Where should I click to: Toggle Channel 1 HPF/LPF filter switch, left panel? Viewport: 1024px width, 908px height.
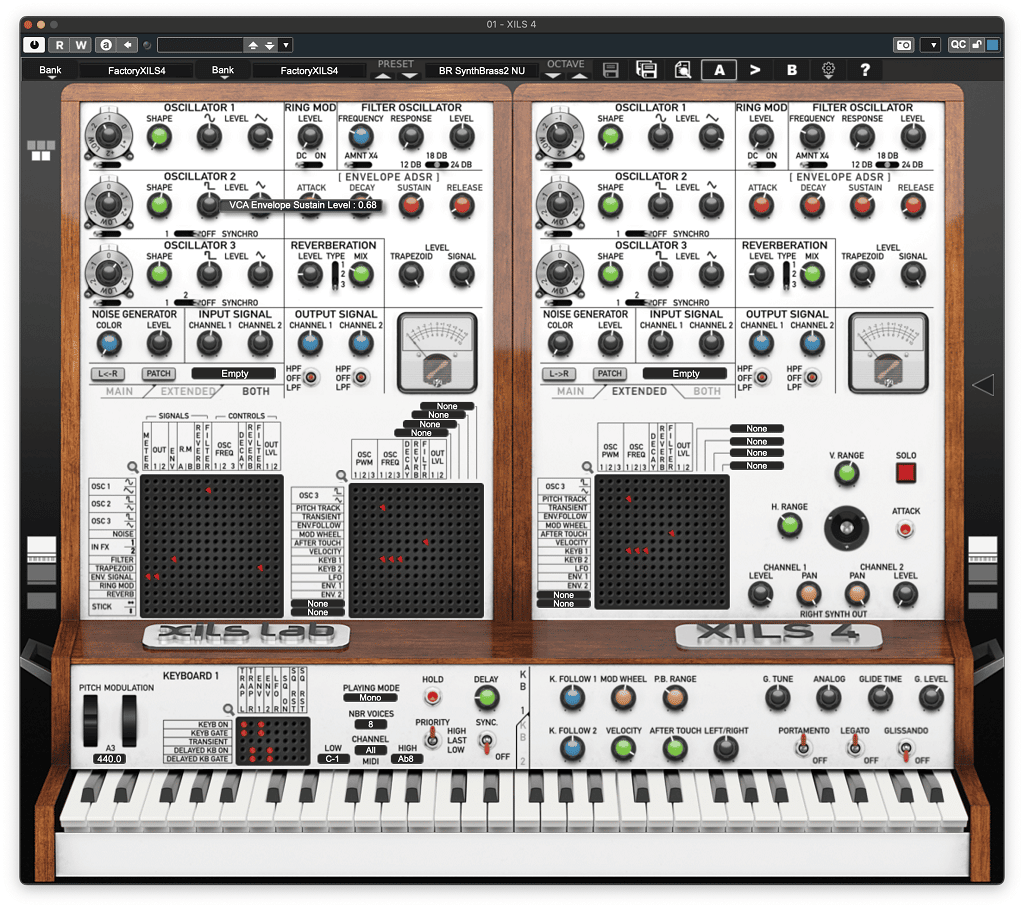tap(311, 378)
